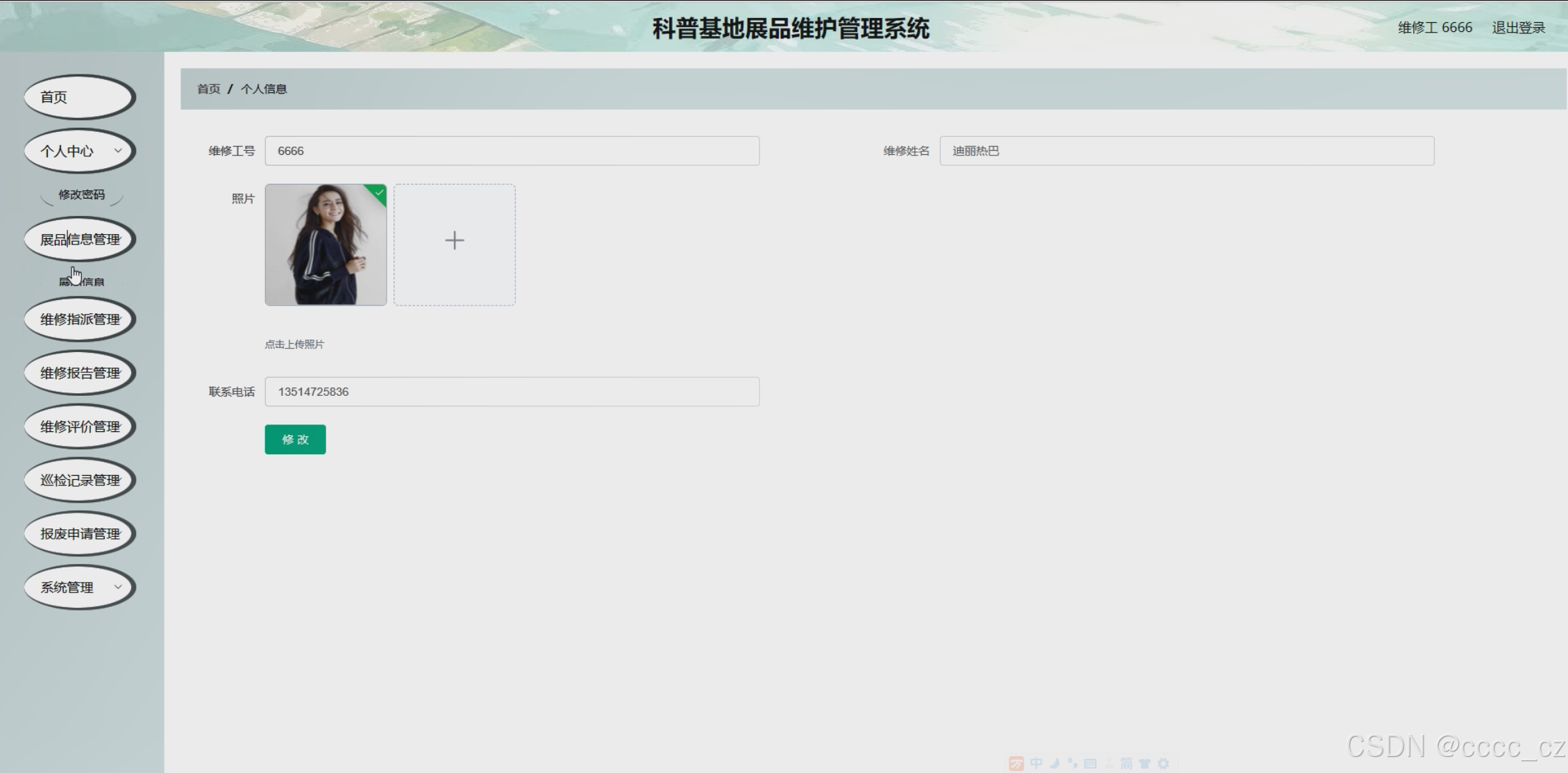This screenshot has height=773, width=1568.
Task: Click the 联系电话 input field
Action: tap(512, 392)
